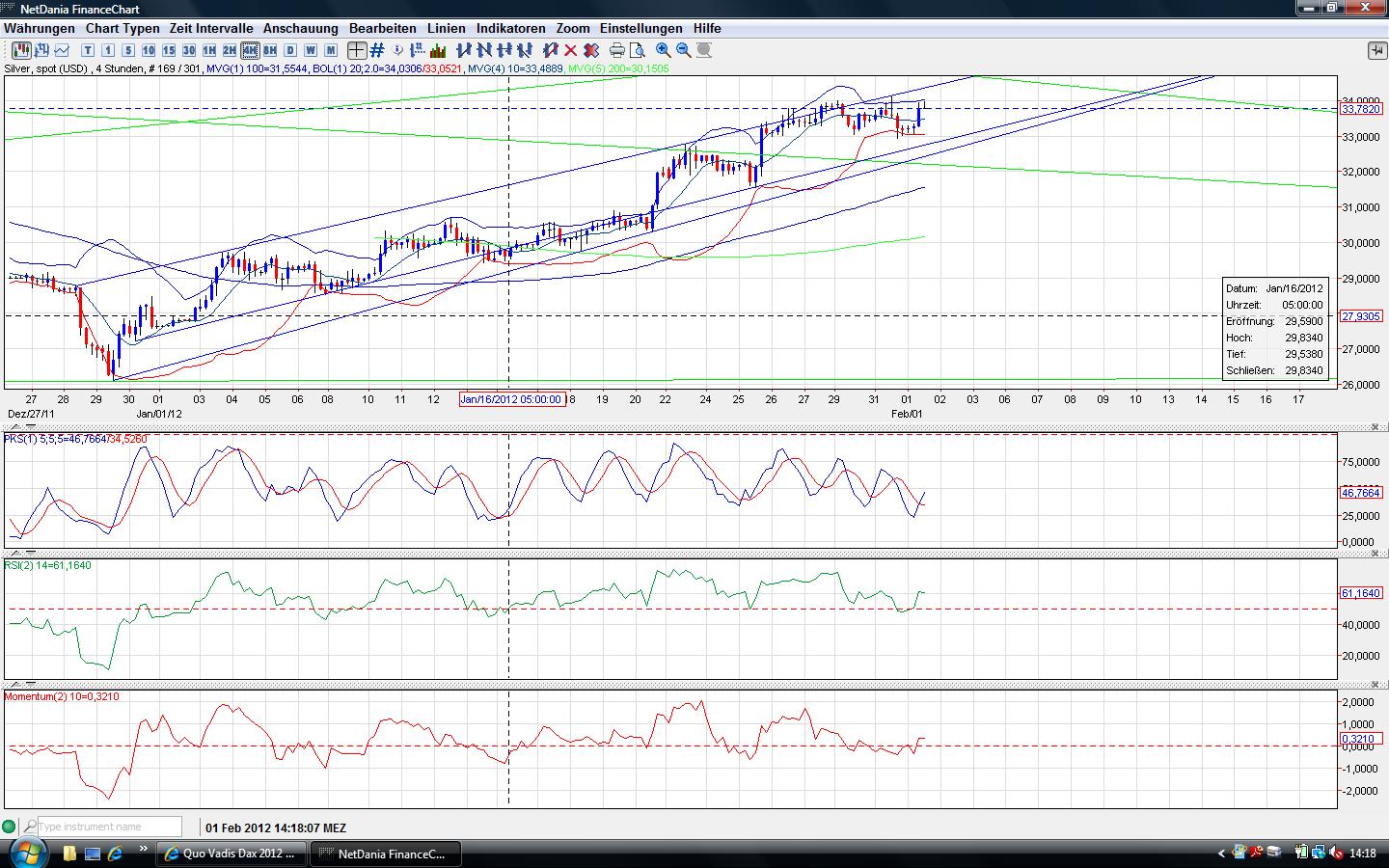Image resolution: width=1389 pixels, height=868 pixels.
Task: Open the Währungen menu
Action: click(x=40, y=29)
